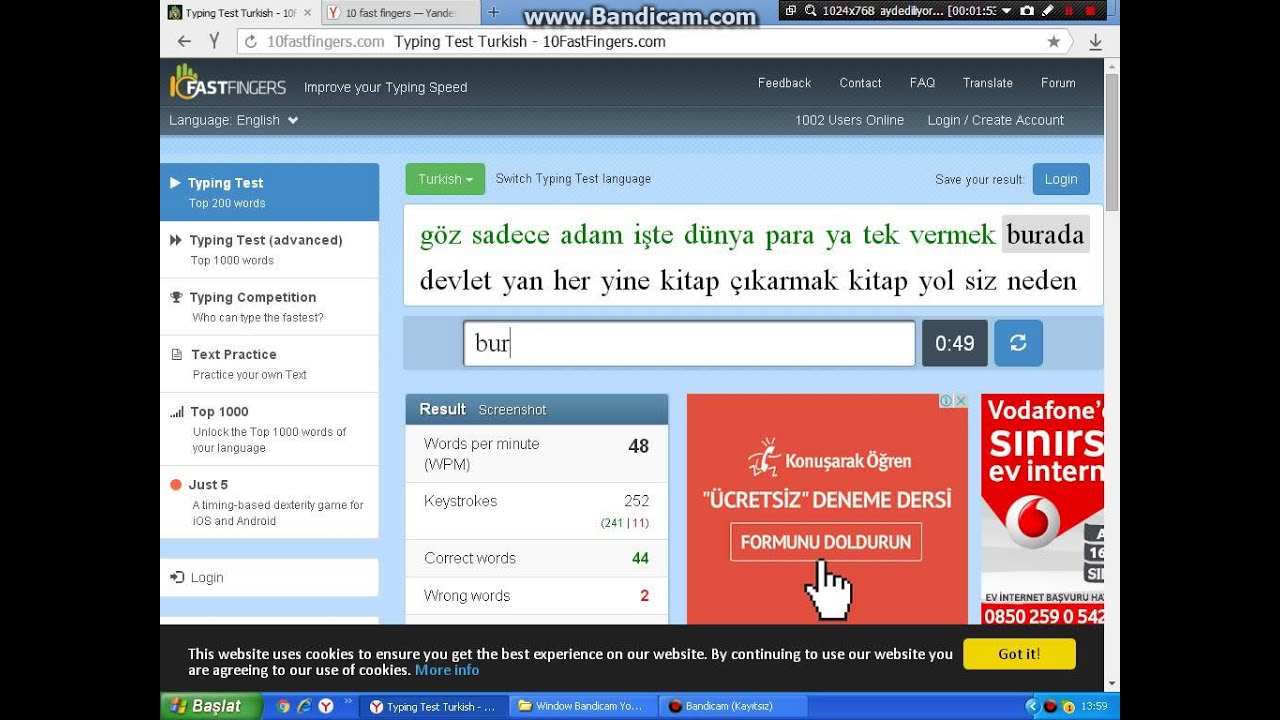This screenshot has width=1280, height=720.
Task: Open the Forum link
Action: 1058,83
